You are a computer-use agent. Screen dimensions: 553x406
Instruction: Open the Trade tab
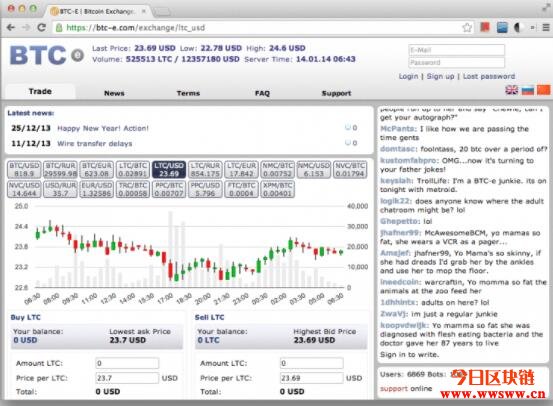pyautogui.click(x=40, y=91)
